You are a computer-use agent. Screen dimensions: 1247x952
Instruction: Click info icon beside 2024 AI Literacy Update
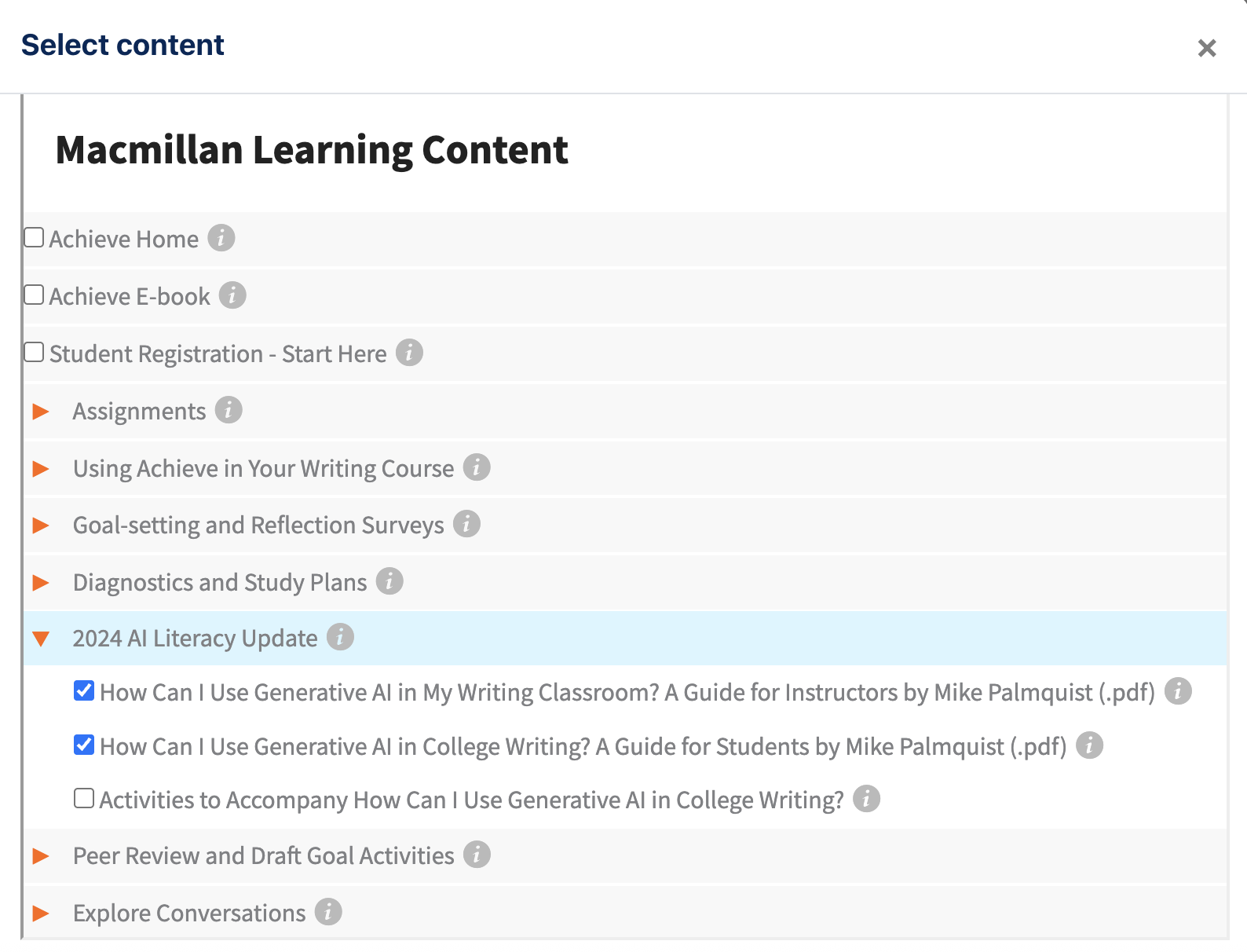340,637
